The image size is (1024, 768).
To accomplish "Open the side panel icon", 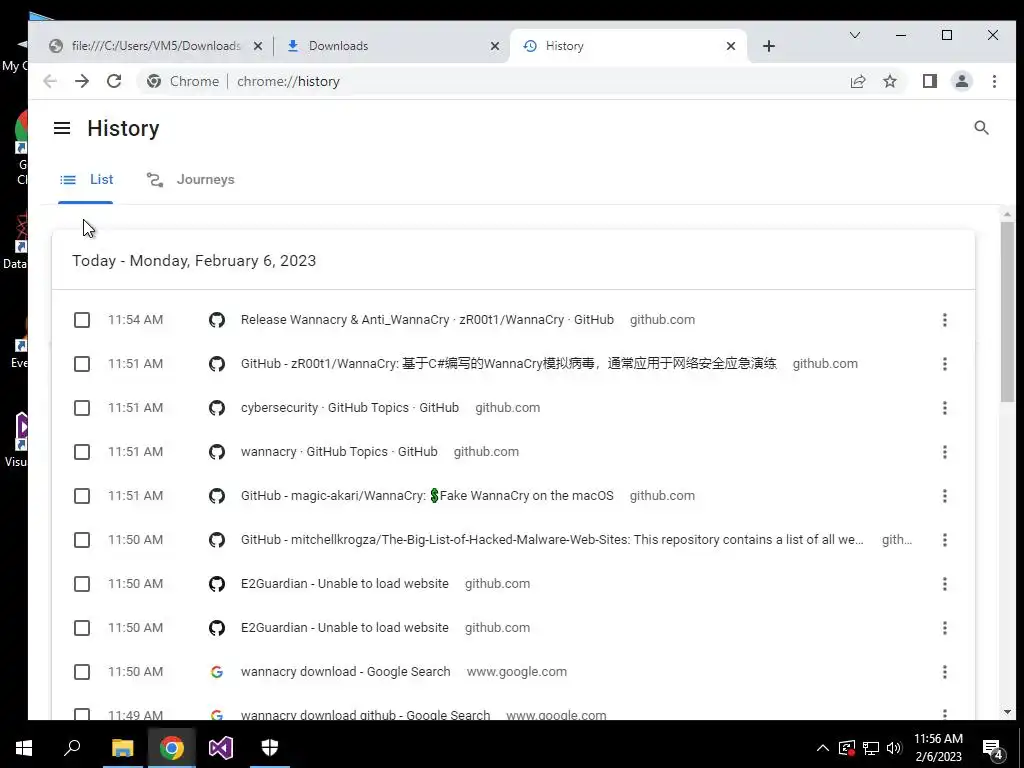I will tap(929, 81).
